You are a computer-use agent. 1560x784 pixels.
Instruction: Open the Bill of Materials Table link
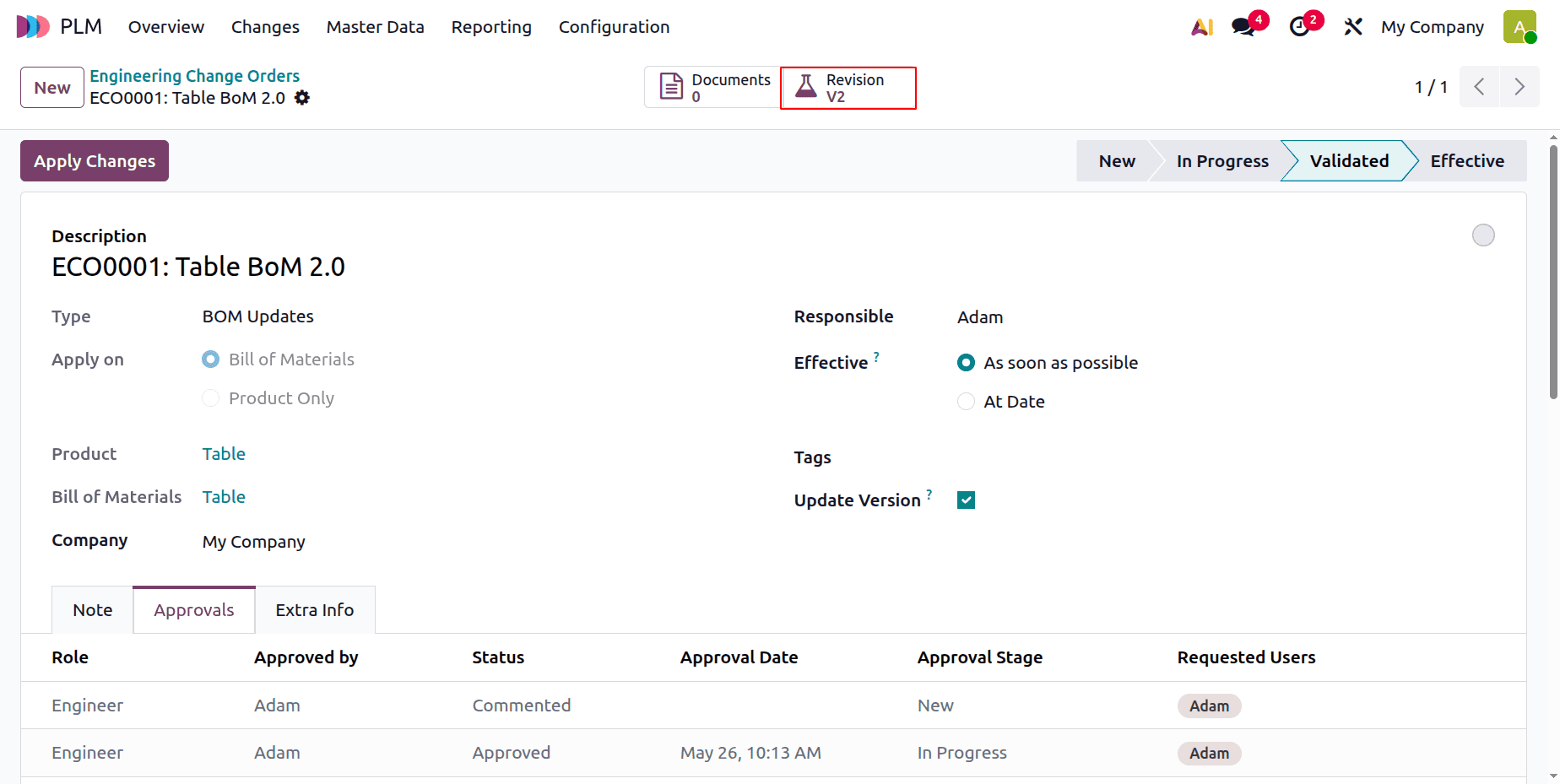(x=224, y=497)
